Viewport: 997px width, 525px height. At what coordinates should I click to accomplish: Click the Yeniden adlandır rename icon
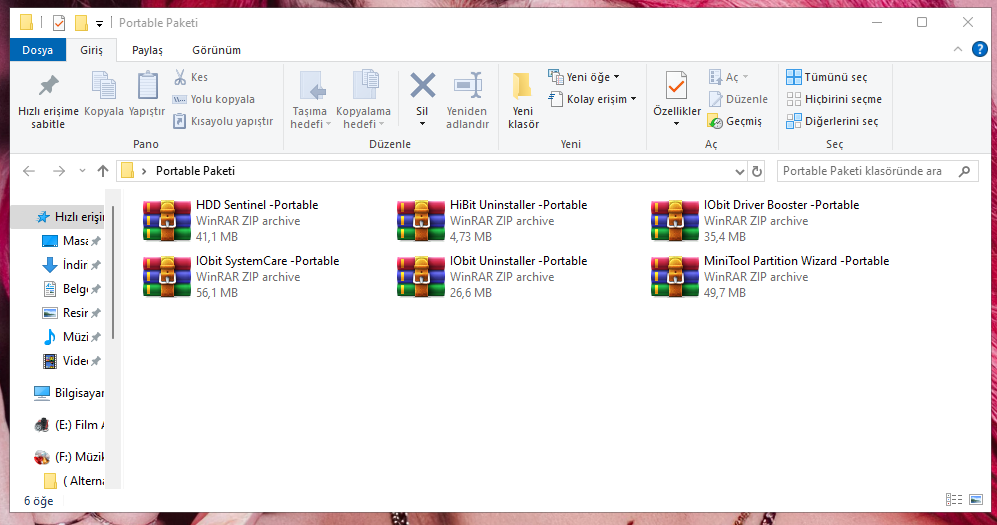coord(467,85)
